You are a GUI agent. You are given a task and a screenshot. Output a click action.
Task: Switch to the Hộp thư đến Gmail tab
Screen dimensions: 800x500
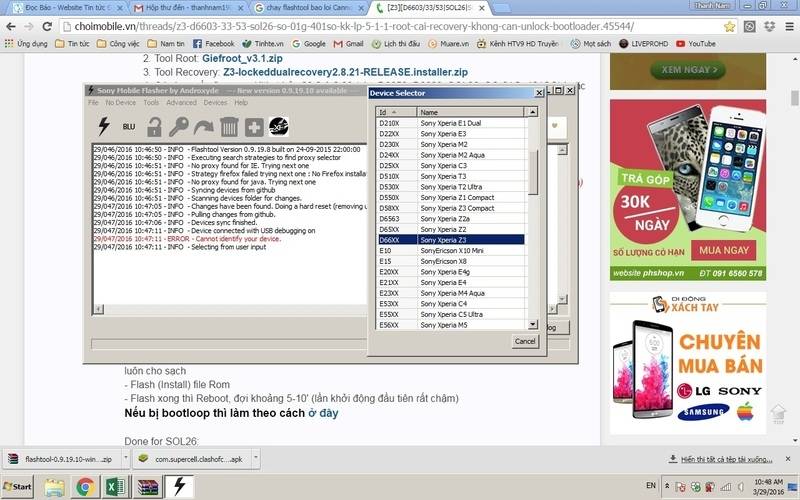[x=188, y=8]
